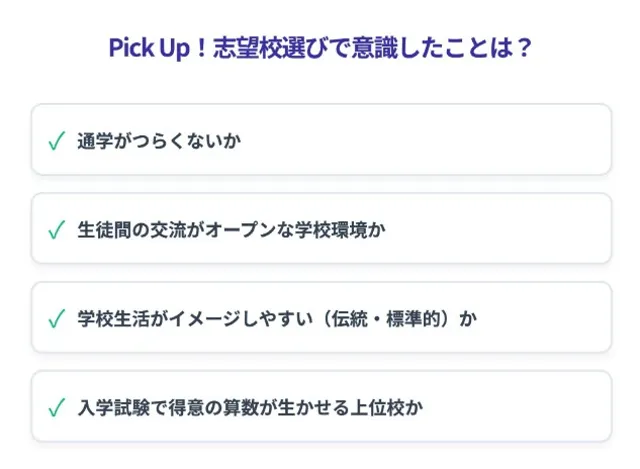Click the Pick Up！志望校選びで意識したことは？ heading
Image resolution: width=640 pixels, height=469 pixels.
pyautogui.click(x=320, y=48)
